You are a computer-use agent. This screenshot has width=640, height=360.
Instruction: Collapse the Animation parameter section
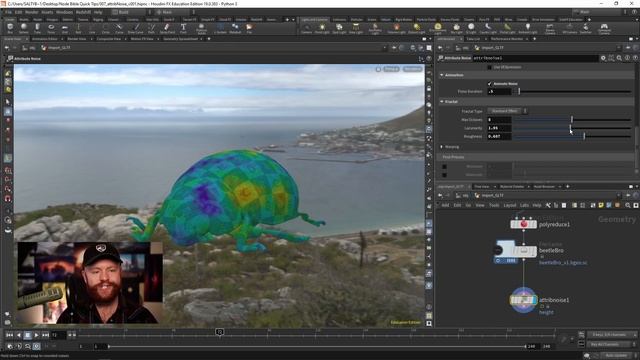pos(442,75)
